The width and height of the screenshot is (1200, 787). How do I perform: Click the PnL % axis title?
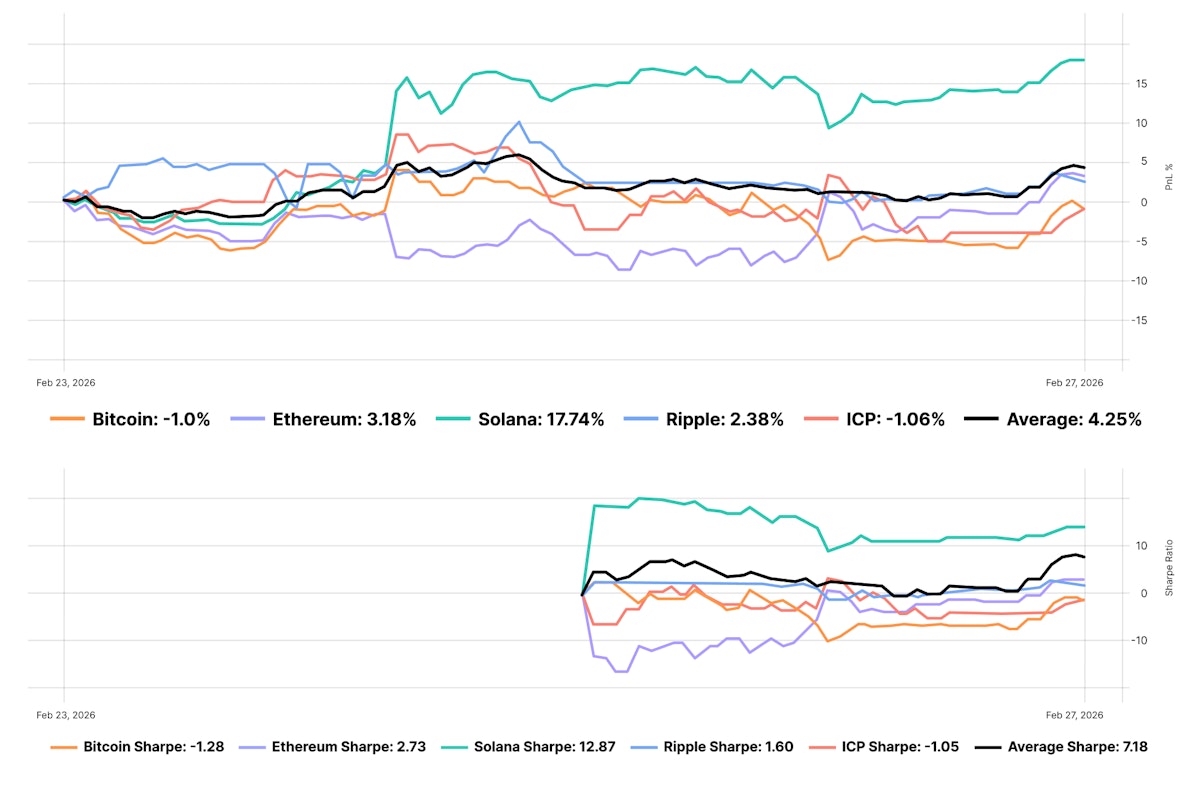1169,177
